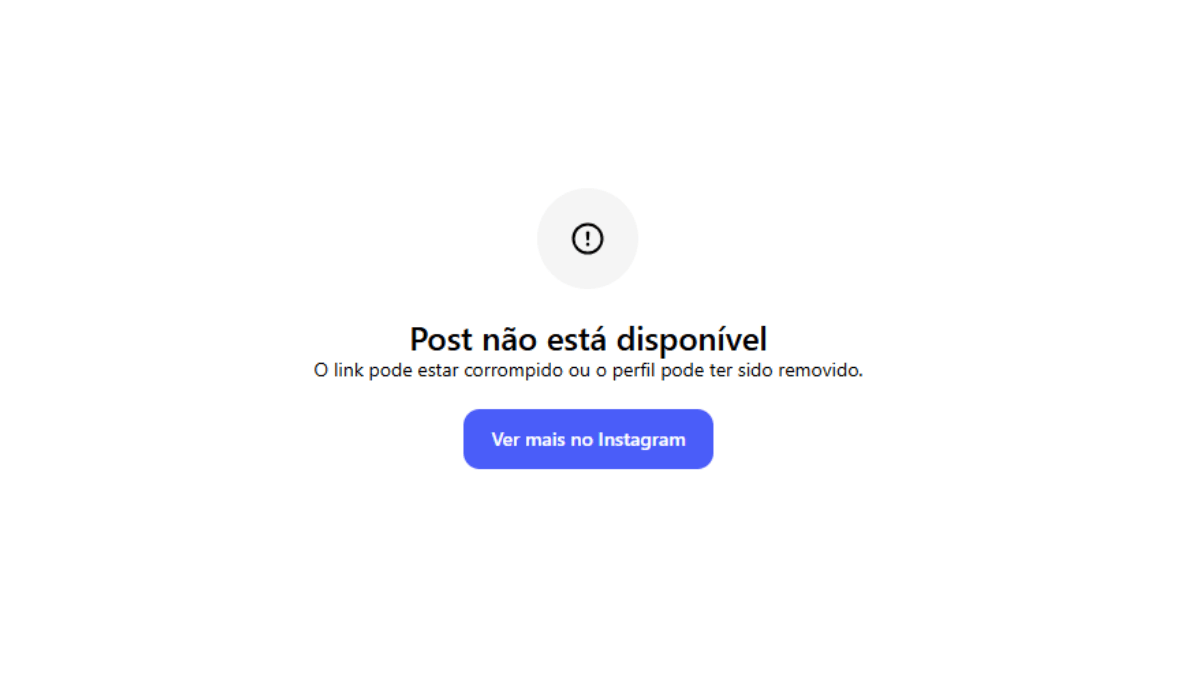The width and height of the screenshot is (1200, 675).
Task: Click the word 'não' in the title
Action: (510, 339)
